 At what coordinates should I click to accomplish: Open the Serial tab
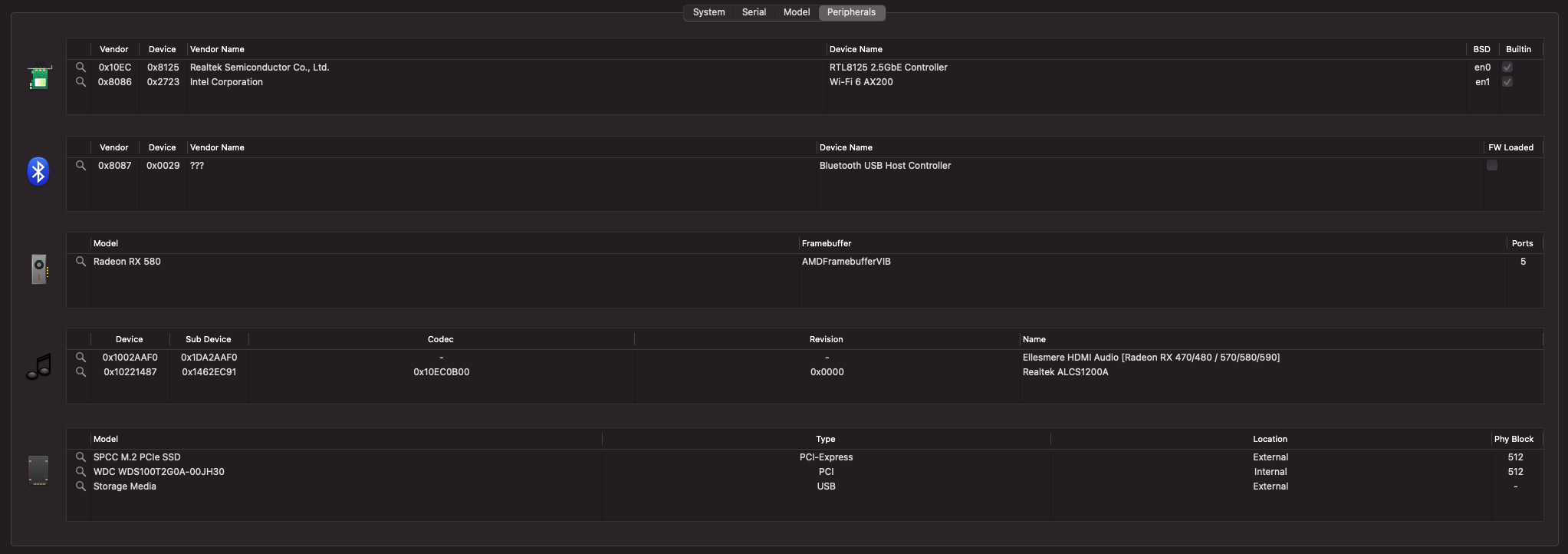tap(754, 12)
